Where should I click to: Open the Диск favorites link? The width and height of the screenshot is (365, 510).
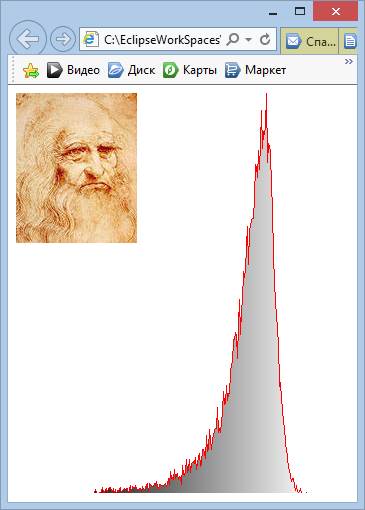tap(132, 70)
